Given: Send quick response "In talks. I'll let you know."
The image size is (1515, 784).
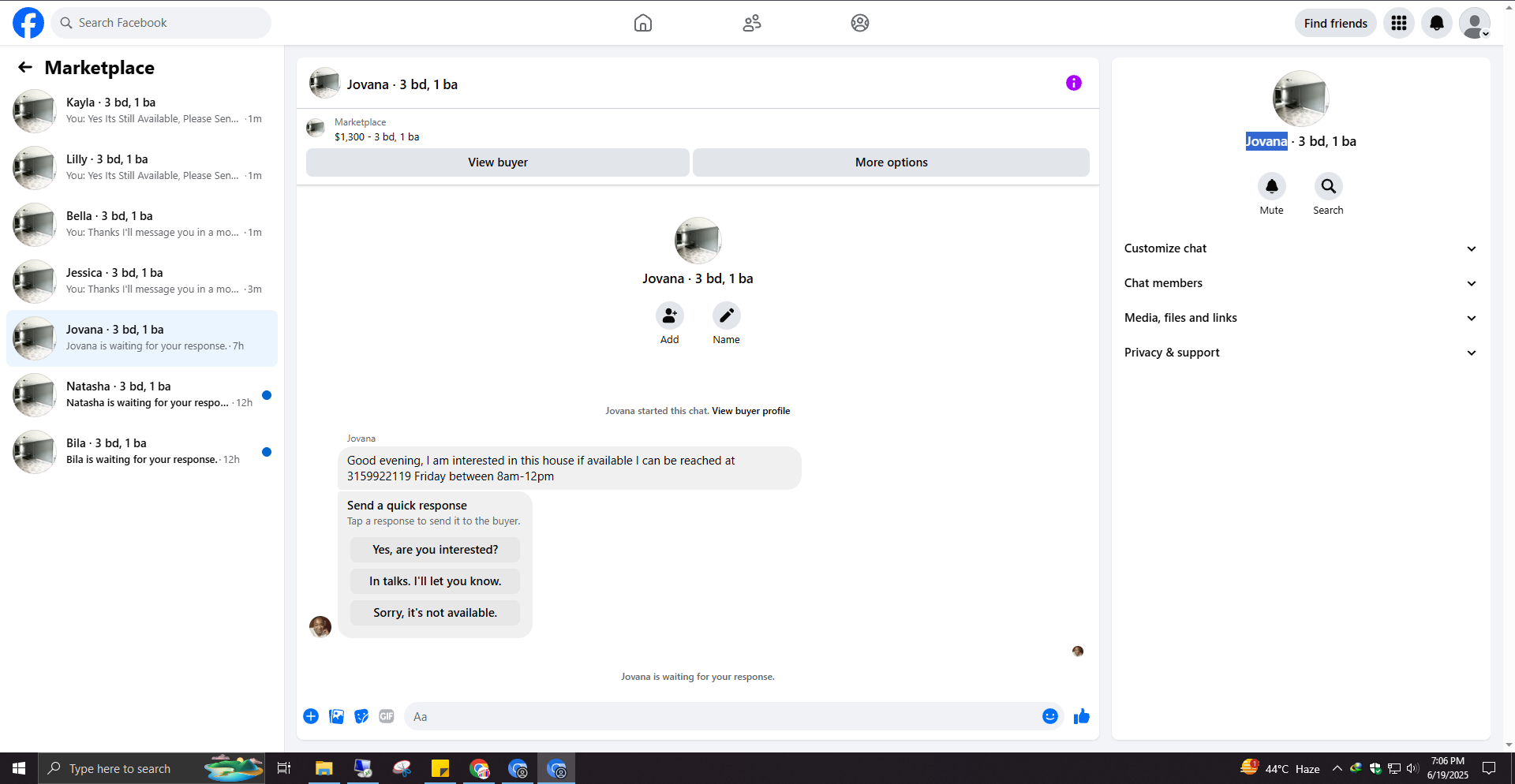Looking at the screenshot, I should point(436,581).
